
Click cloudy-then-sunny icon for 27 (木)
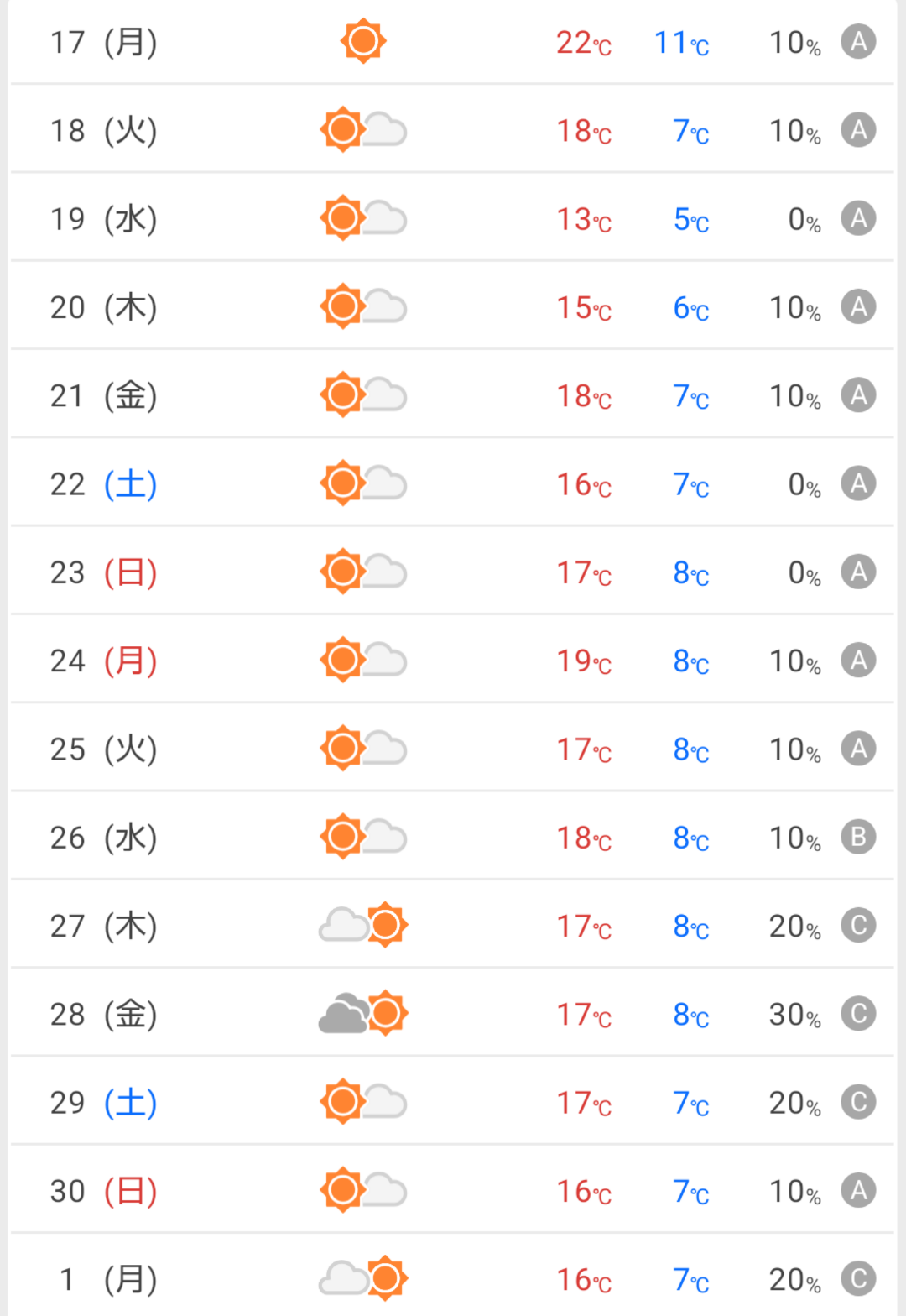click(363, 925)
